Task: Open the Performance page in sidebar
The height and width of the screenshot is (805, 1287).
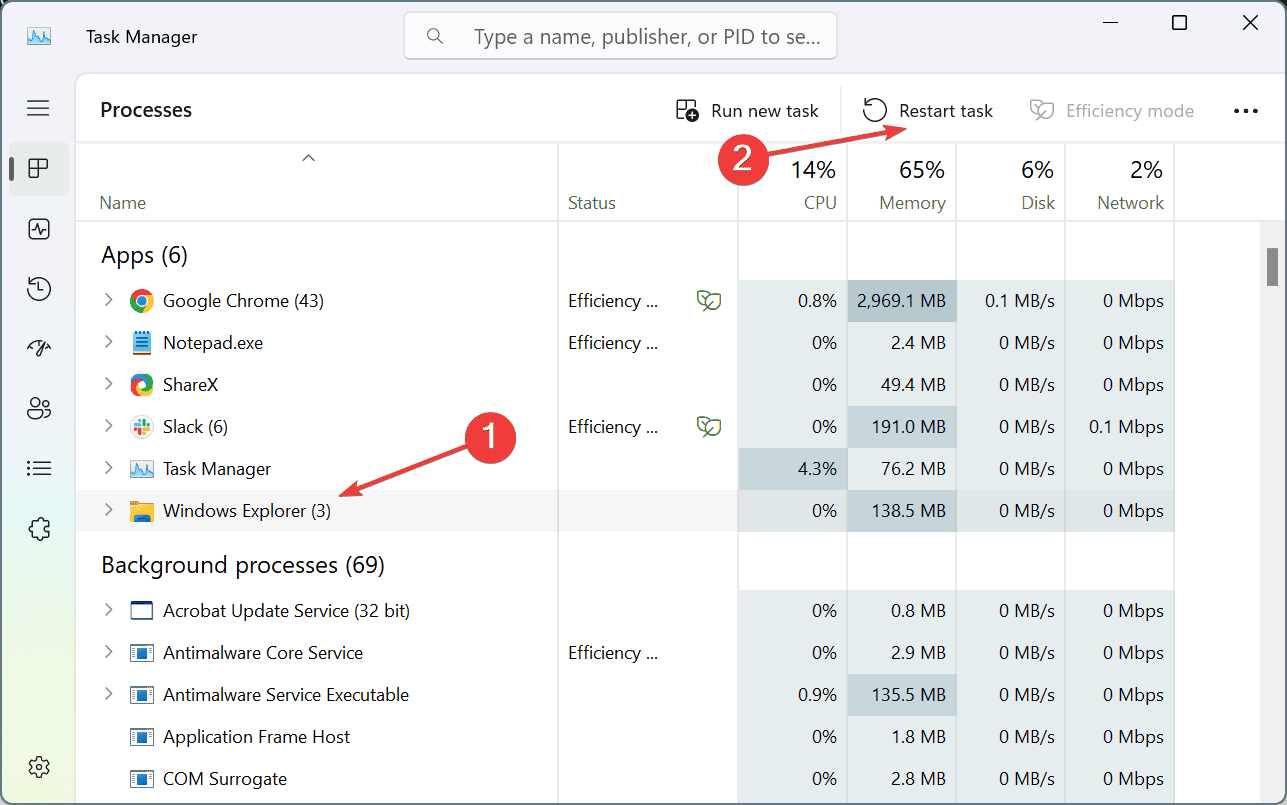Action: pyautogui.click(x=39, y=229)
